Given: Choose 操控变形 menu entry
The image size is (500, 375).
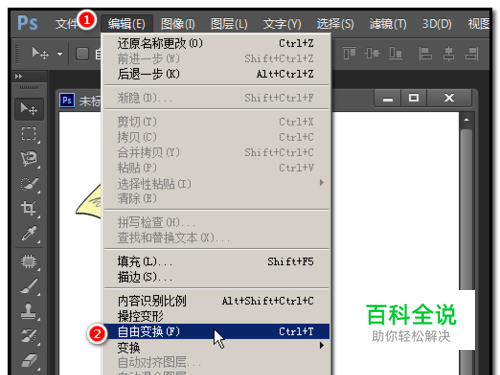Looking at the screenshot, I should pos(216,316).
